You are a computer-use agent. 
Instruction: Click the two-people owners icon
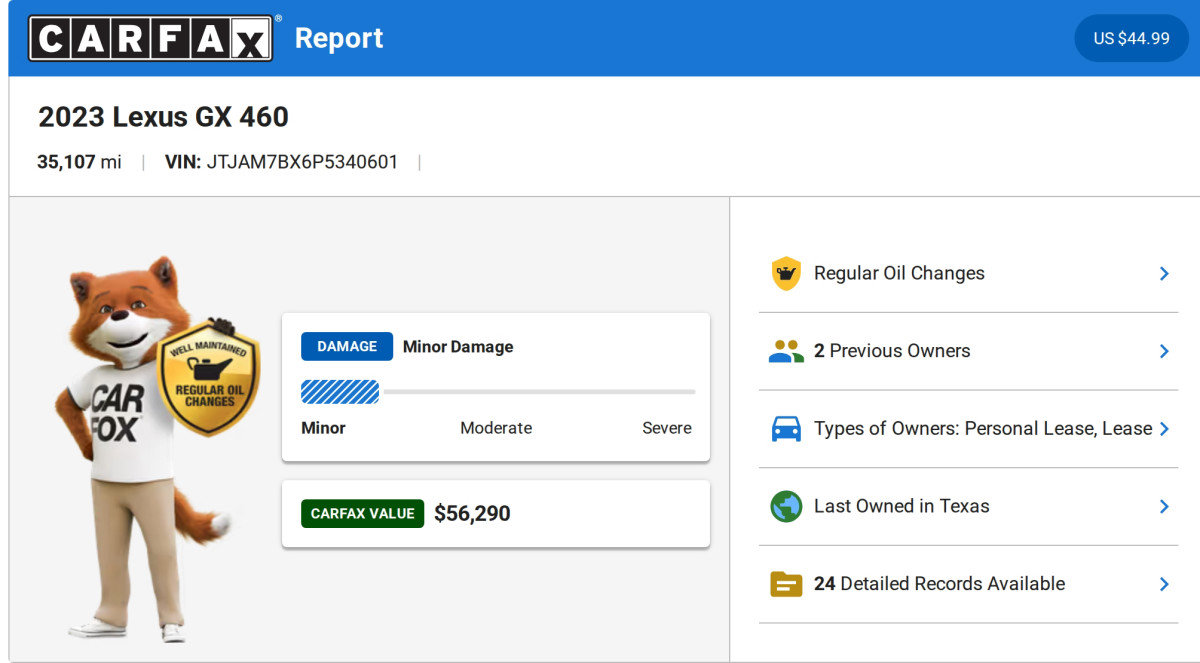(786, 351)
